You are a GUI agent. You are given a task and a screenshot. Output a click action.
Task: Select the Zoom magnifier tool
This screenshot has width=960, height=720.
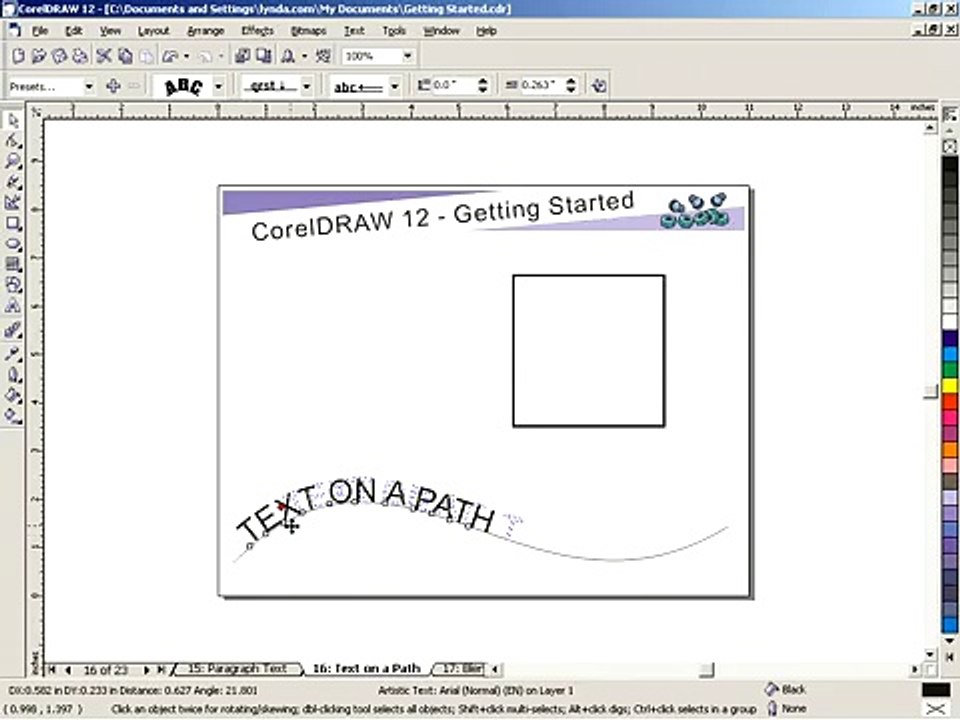13,161
